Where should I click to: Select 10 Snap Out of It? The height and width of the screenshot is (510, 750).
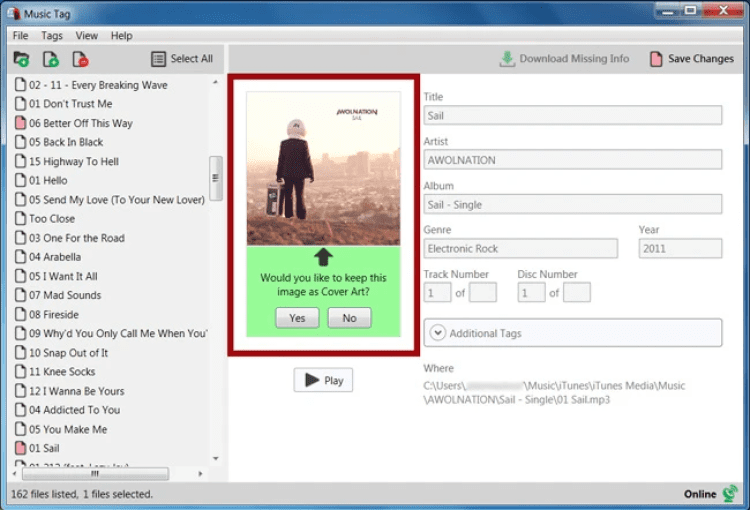click(x=68, y=352)
